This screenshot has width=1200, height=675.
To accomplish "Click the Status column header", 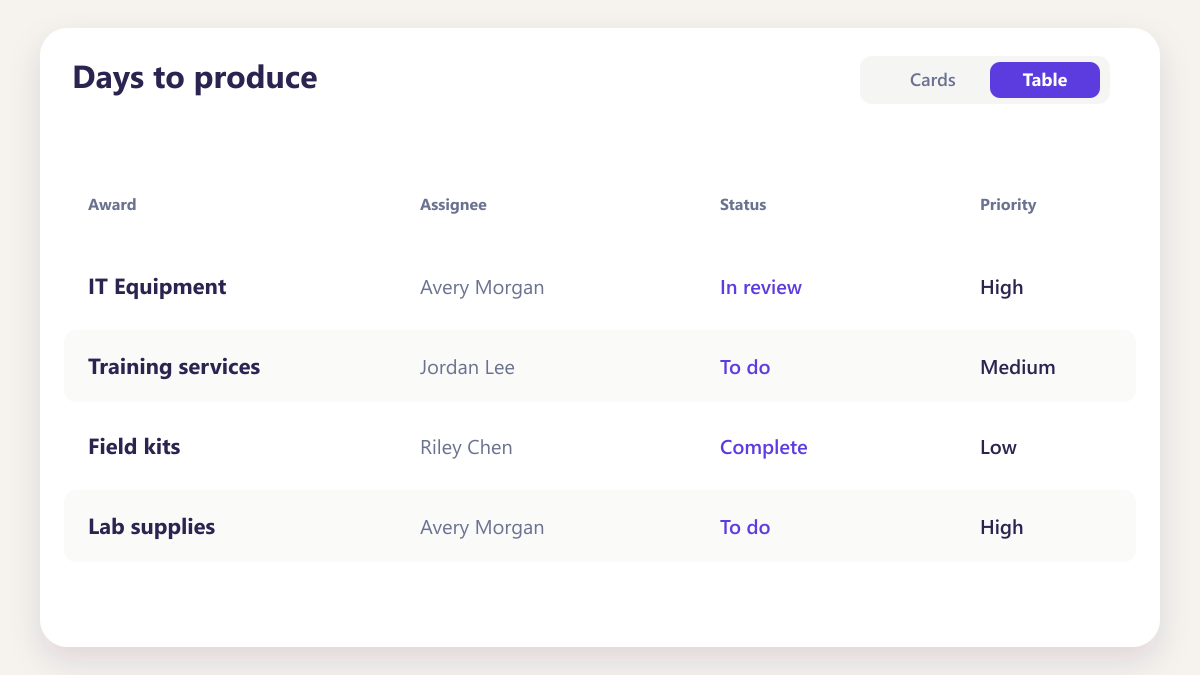I will point(743,205).
